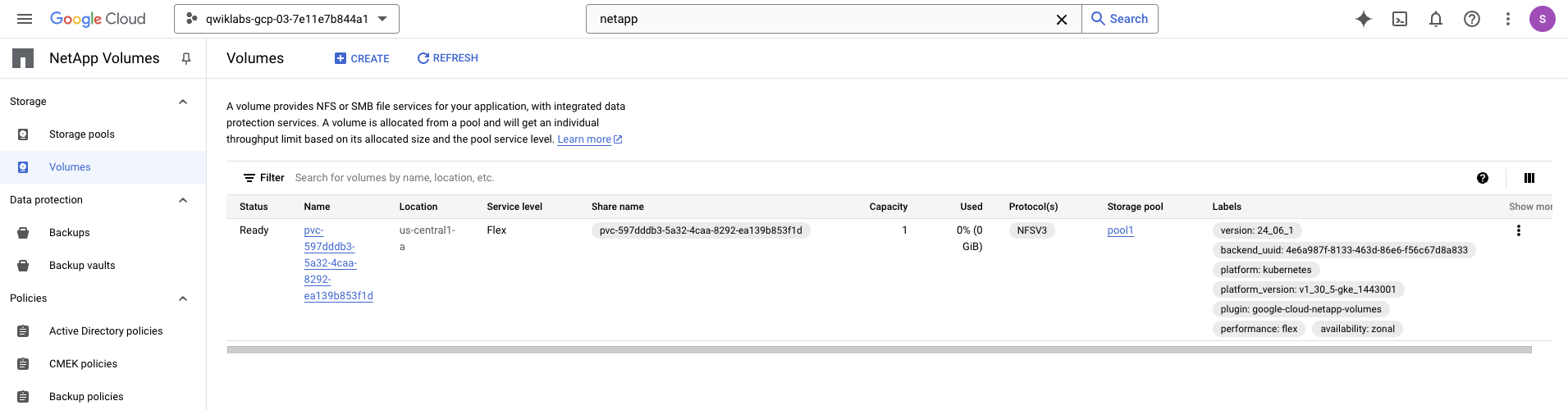
Task: Open Gemini AI assistant sparkle icon
Action: pos(1364,19)
